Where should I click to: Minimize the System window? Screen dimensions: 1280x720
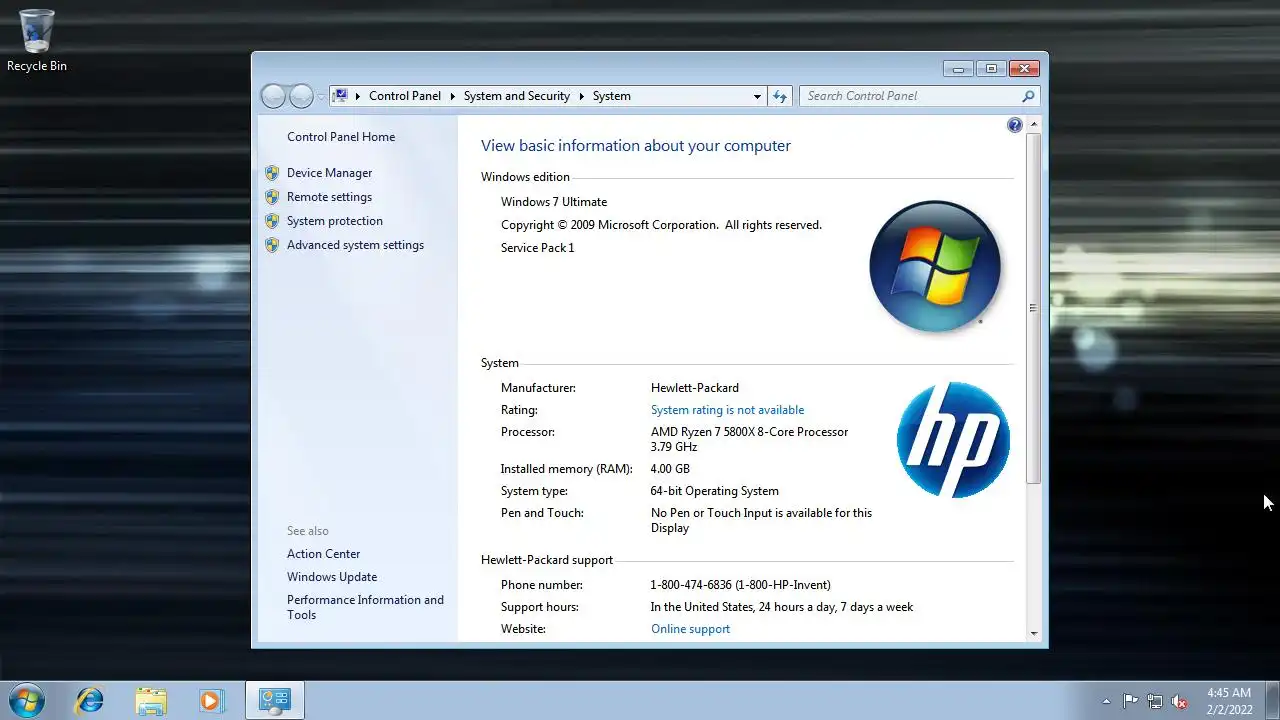pos(958,69)
